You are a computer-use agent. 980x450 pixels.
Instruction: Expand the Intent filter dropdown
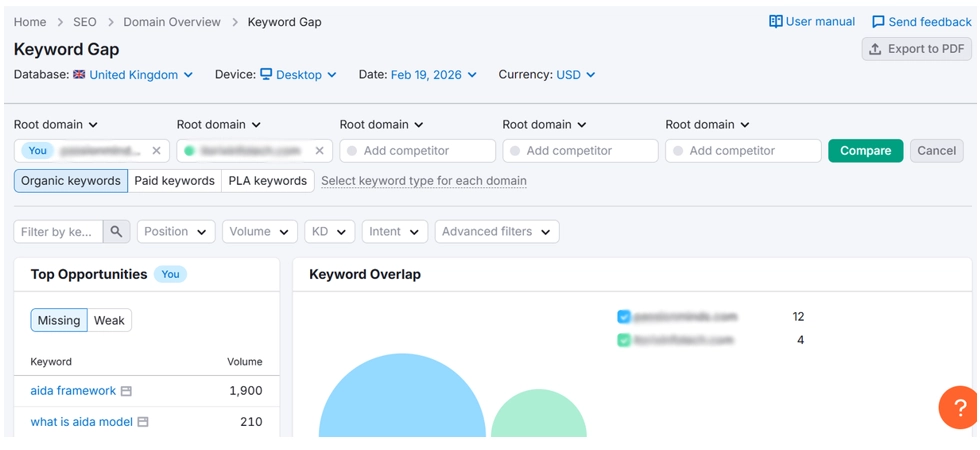[x=395, y=231]
